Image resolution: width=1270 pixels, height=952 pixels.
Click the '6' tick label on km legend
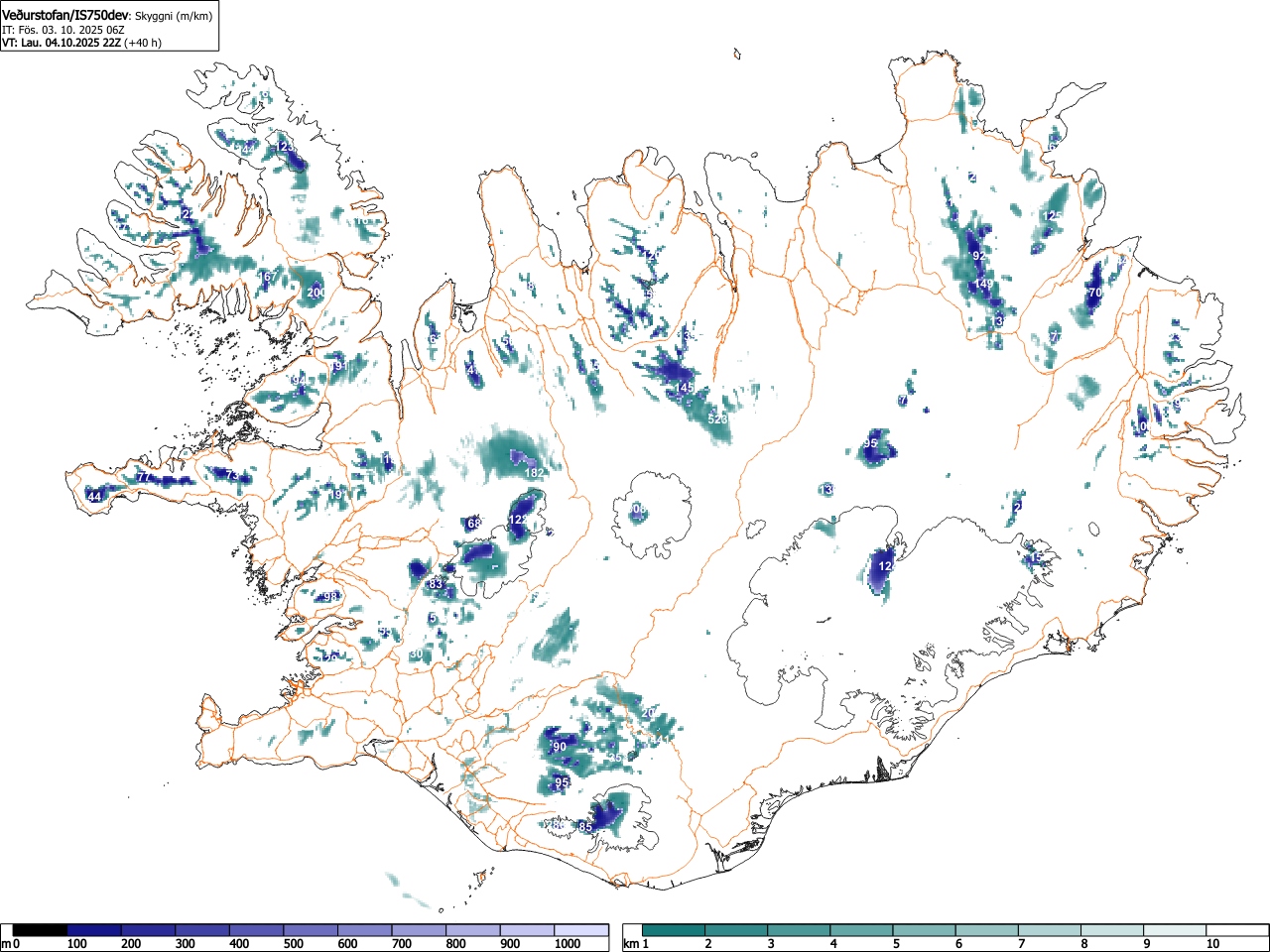959,944
